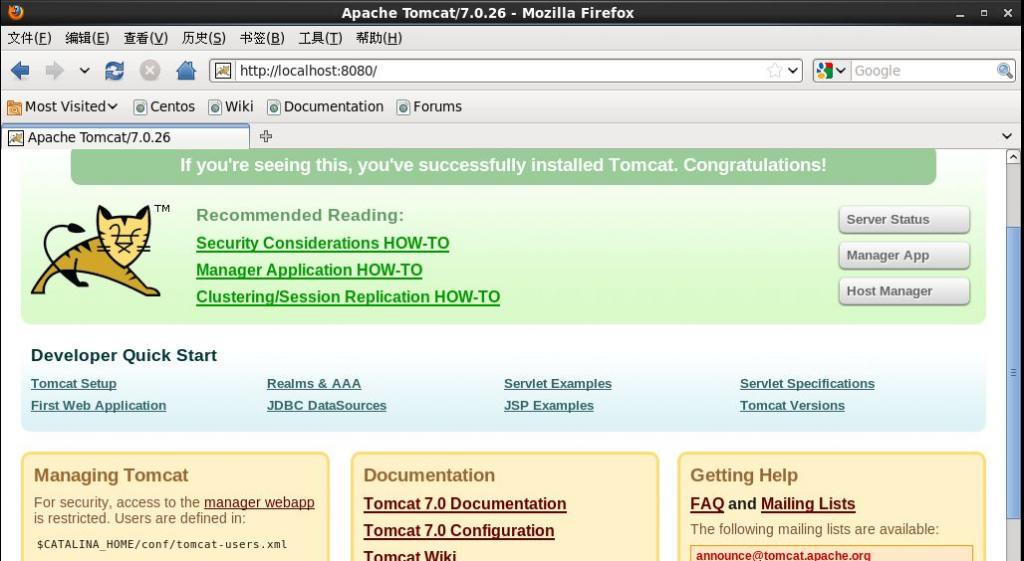Screen dimensions: 1024x561
Task: Open the Centos bookmark
Action: 164,106
